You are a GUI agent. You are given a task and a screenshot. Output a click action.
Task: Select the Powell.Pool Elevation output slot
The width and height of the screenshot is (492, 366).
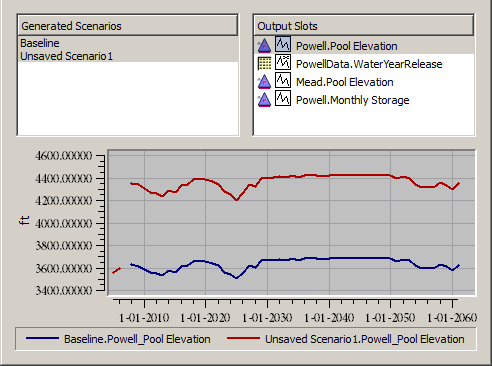(x=364, y=46)
